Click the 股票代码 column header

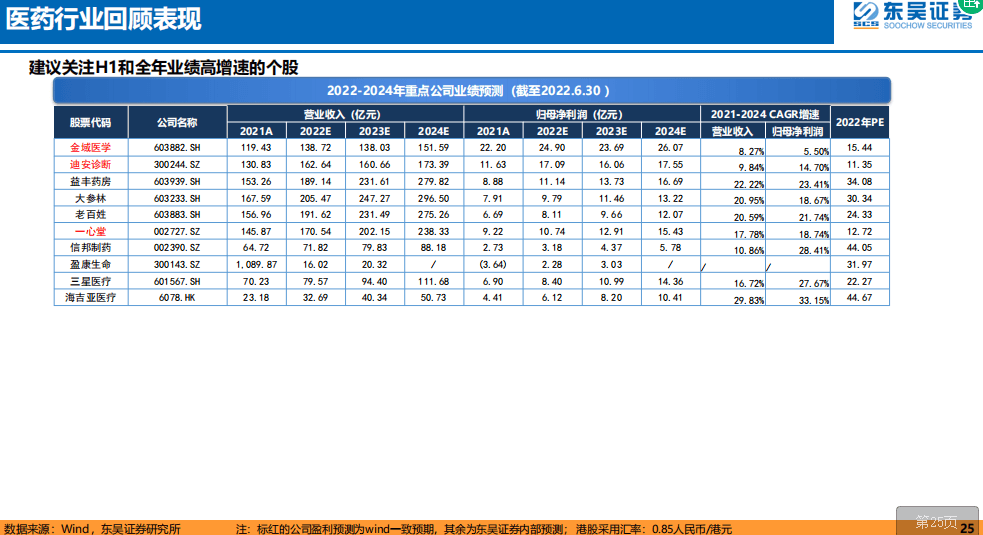(x=90, y=122)
